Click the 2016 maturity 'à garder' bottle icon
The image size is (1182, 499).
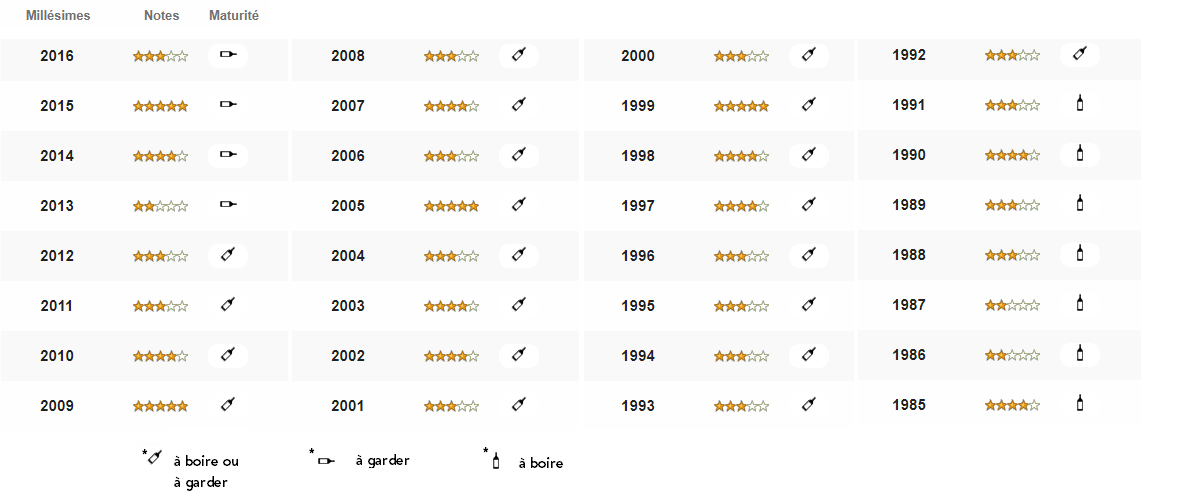228,54
